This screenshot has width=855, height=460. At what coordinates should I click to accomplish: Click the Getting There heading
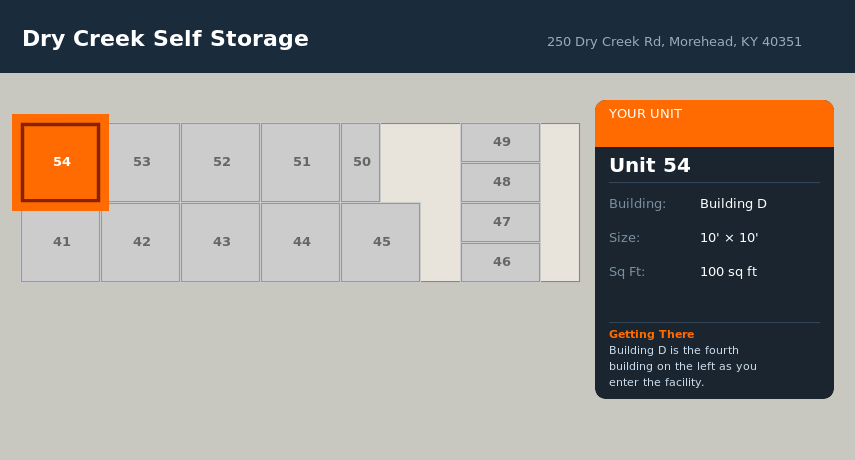pos(651,334)
